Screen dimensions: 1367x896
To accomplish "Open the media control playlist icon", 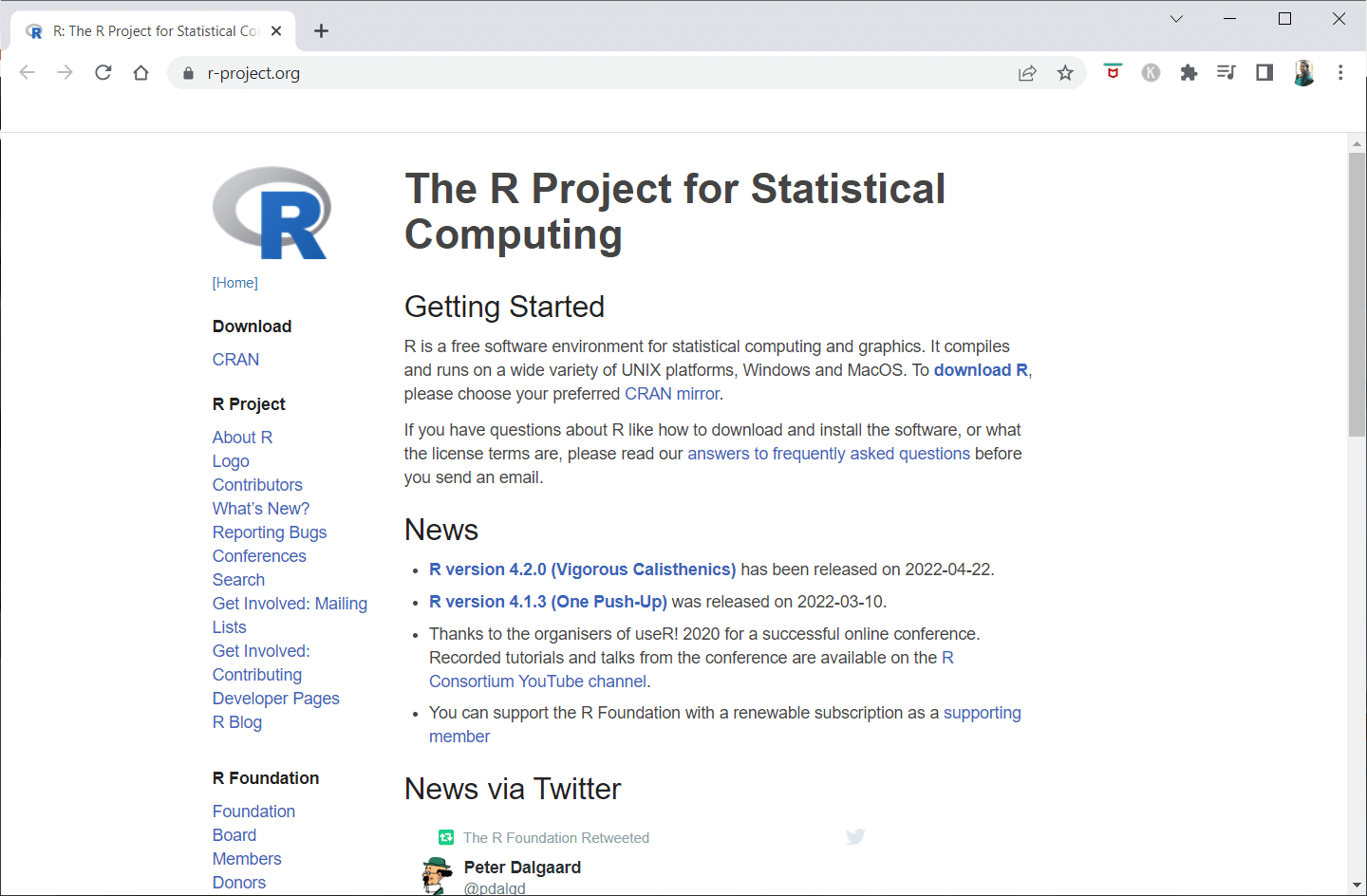I will click(1227, 72).
